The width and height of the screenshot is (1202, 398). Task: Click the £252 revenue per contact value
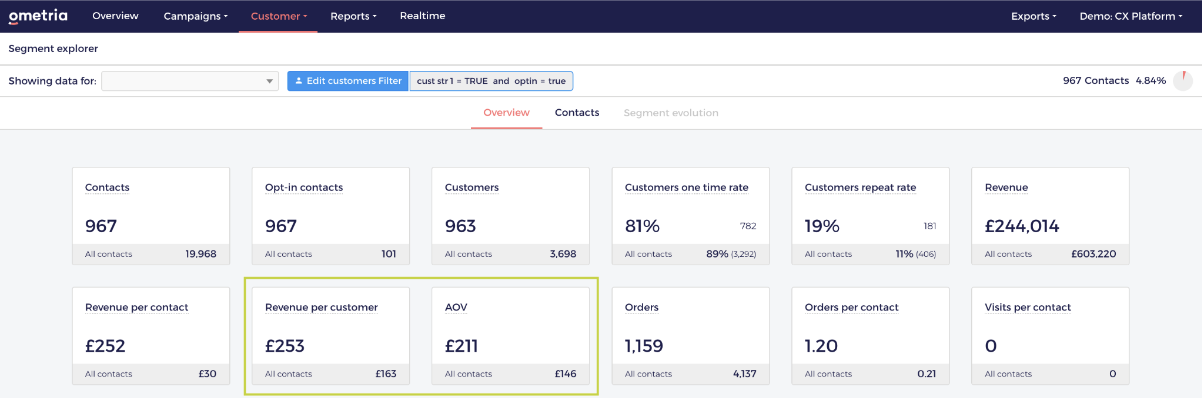[x=105, y=346]
